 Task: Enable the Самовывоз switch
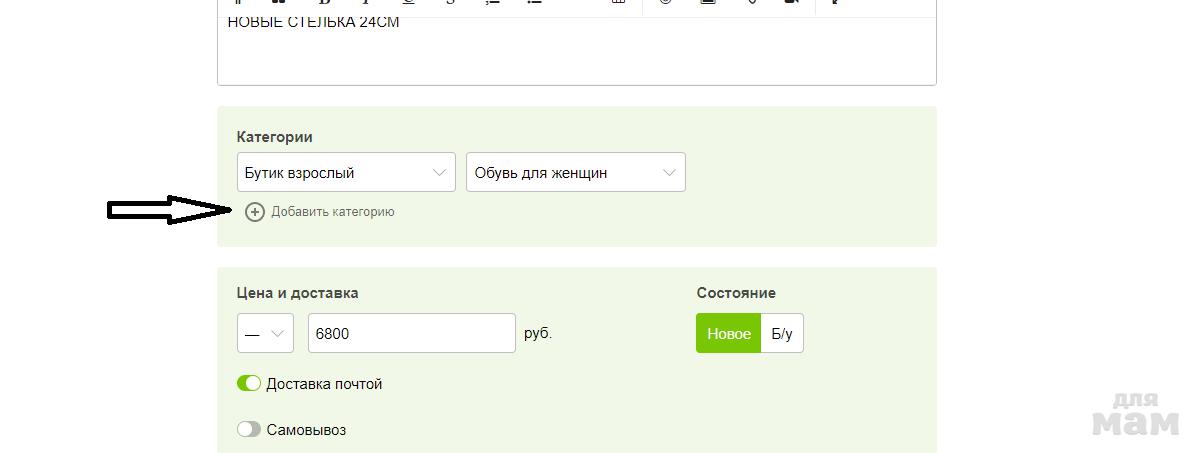249,430
